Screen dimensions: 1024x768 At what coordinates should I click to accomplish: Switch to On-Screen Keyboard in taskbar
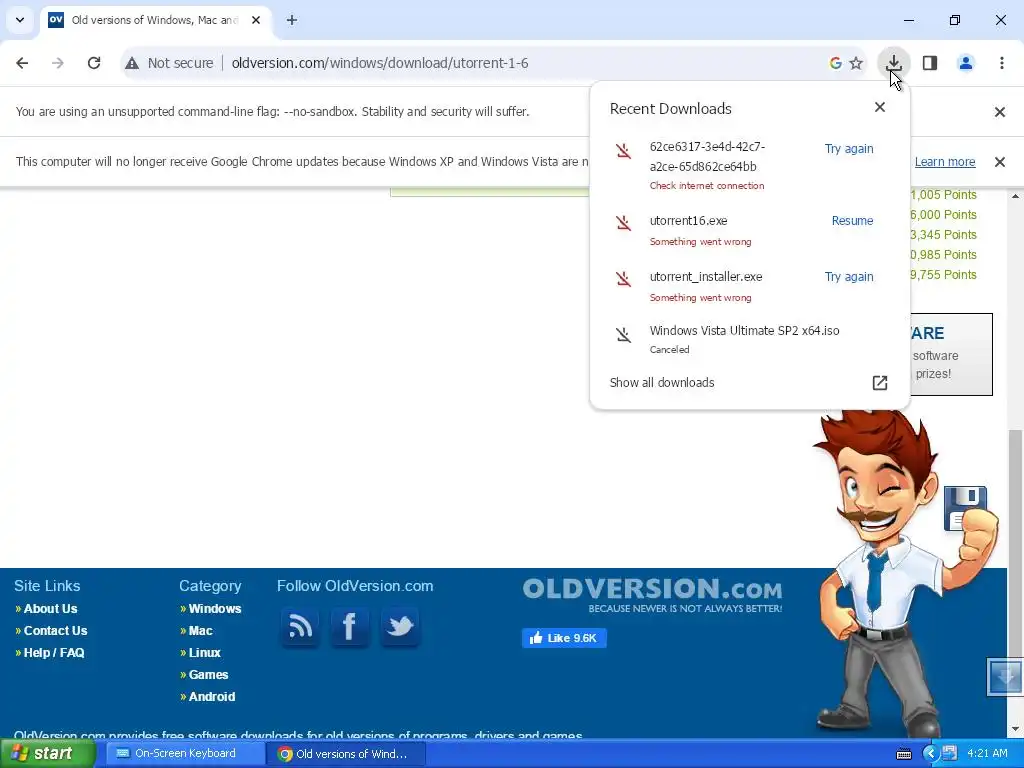click(184, 753)
